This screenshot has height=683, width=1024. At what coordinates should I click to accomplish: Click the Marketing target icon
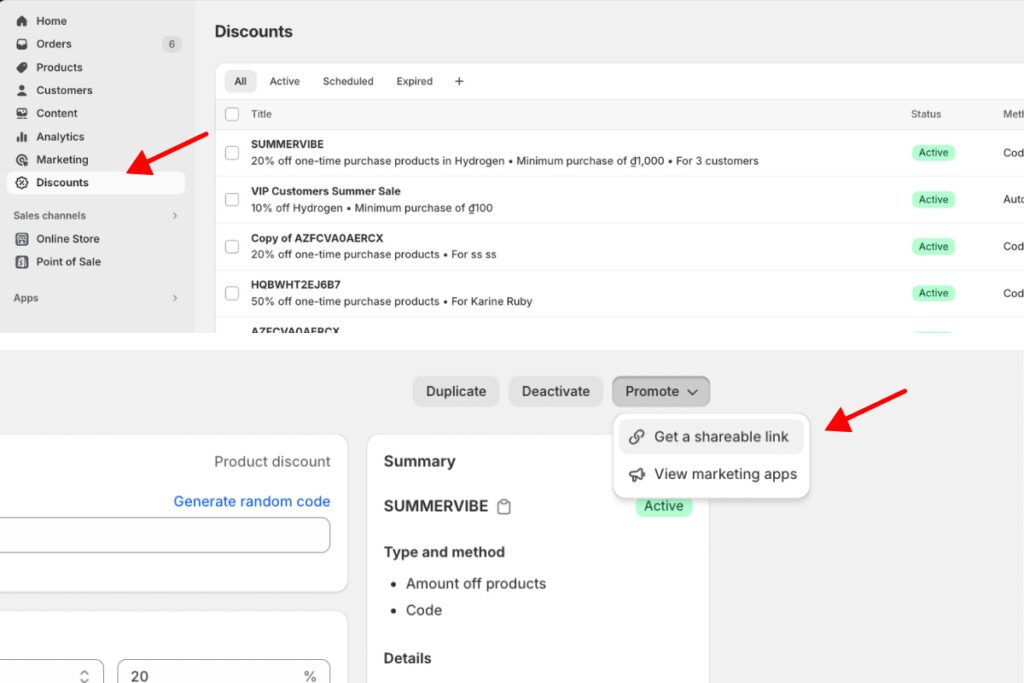(22, 160)
